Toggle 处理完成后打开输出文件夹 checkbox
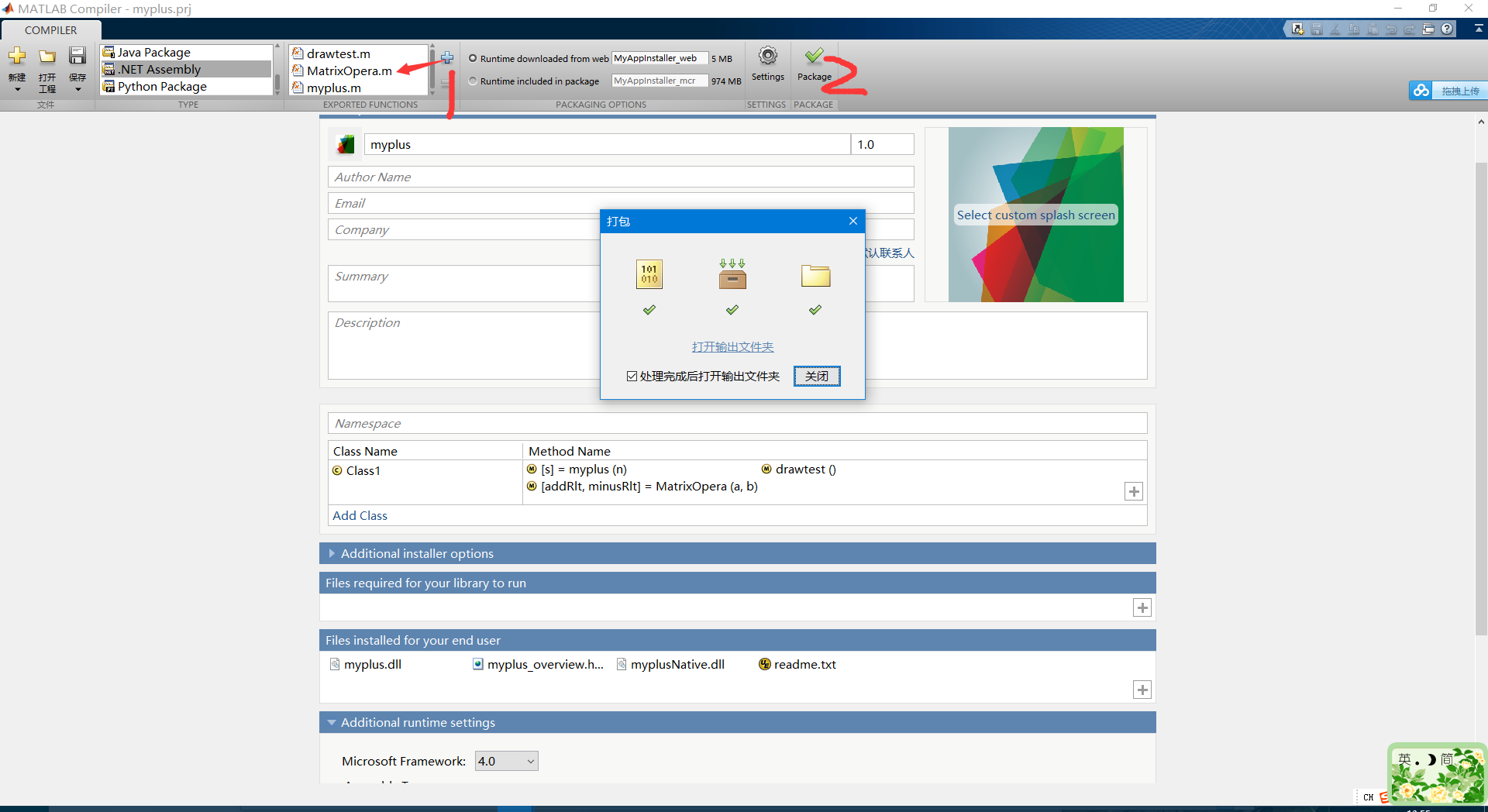 pyautogui.click(x=632, y=376)
